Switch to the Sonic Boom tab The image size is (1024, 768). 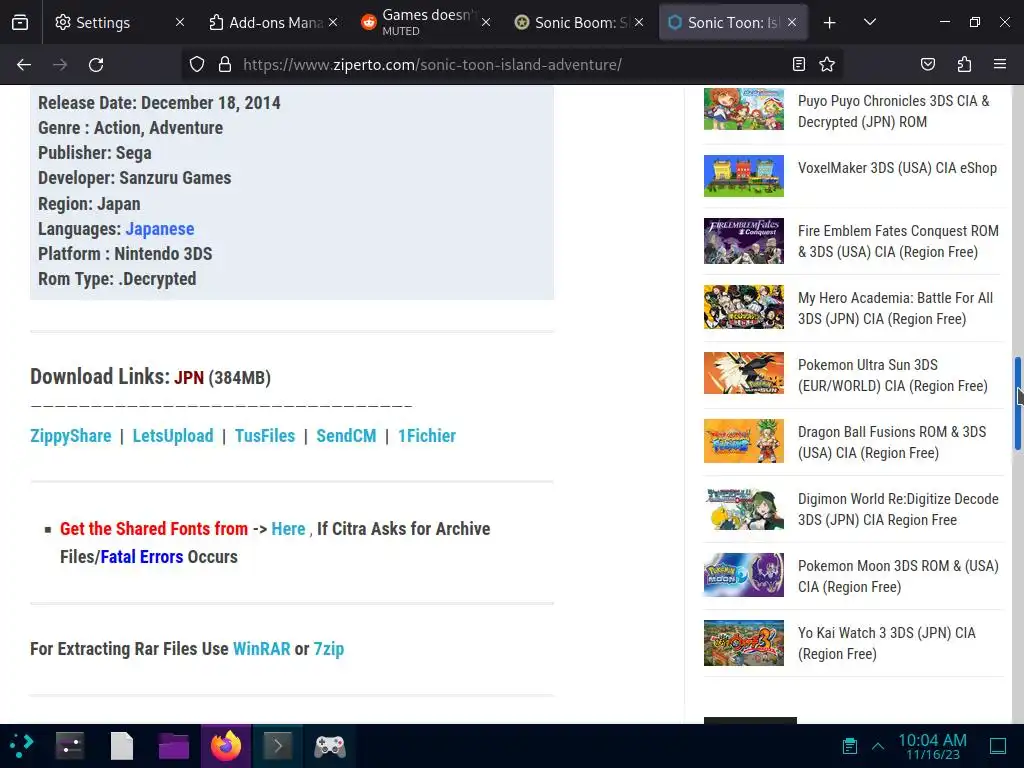tap(571, 23)
